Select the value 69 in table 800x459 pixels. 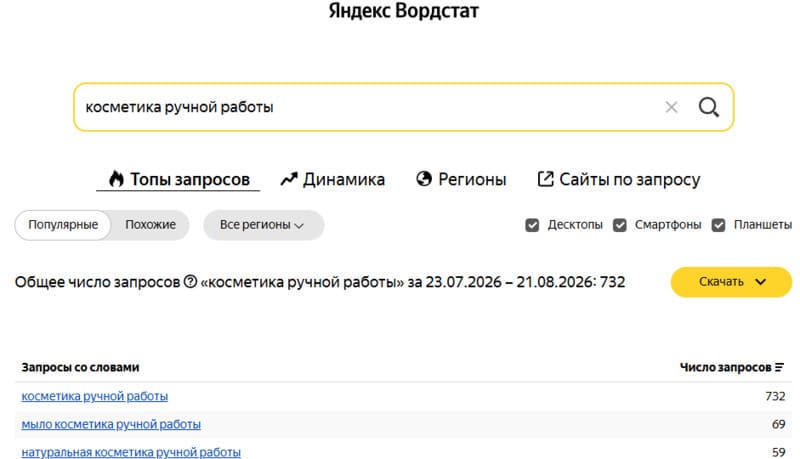click(779, 424)
